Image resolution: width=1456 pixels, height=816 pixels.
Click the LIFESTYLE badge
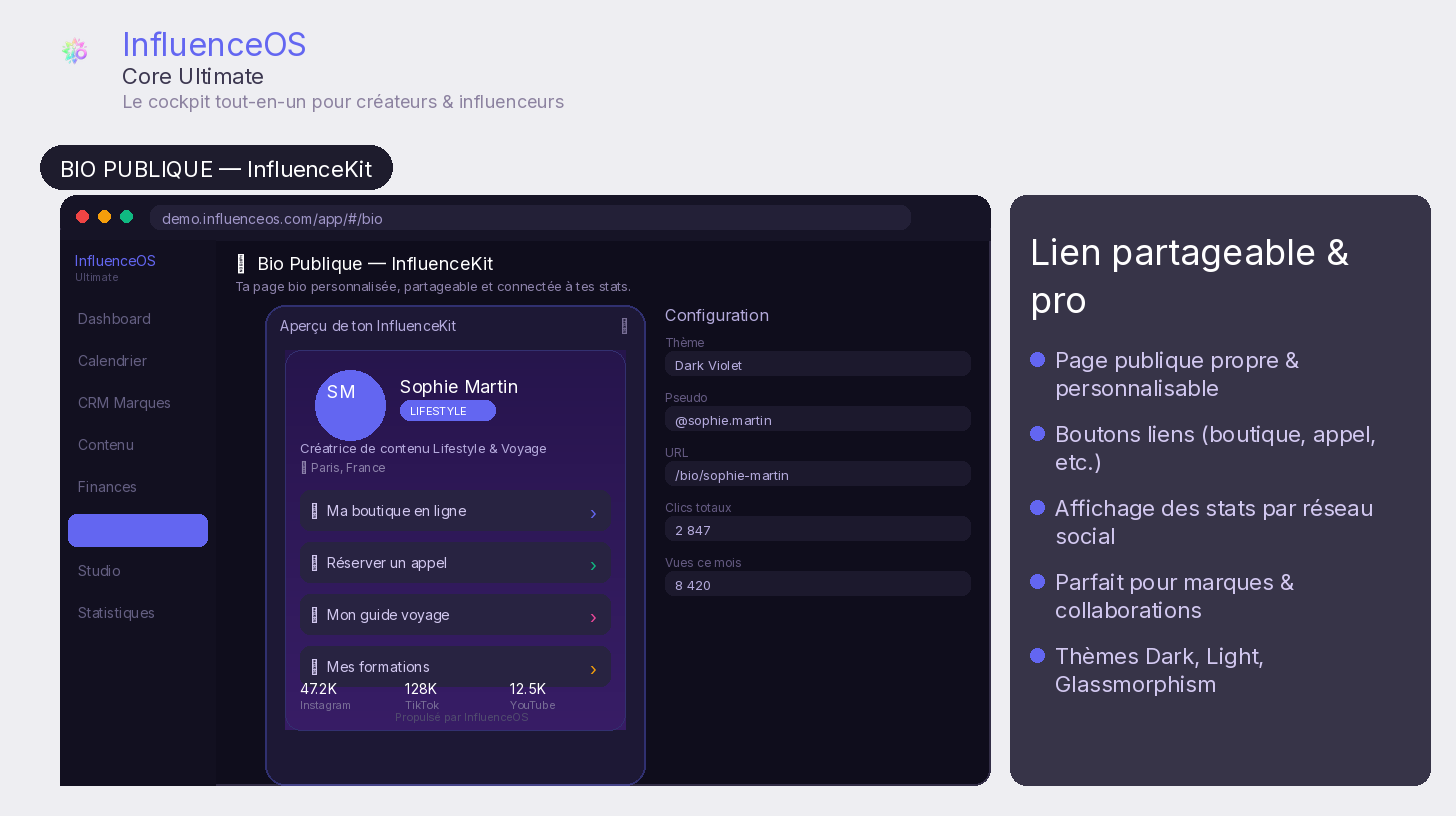click(x=447, y=411)
